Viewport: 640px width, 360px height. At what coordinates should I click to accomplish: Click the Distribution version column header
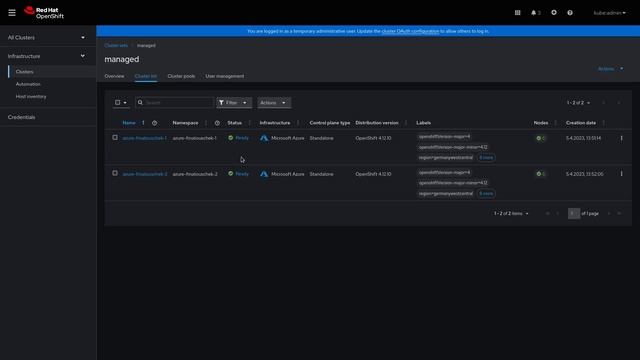(x=377, y=123)
